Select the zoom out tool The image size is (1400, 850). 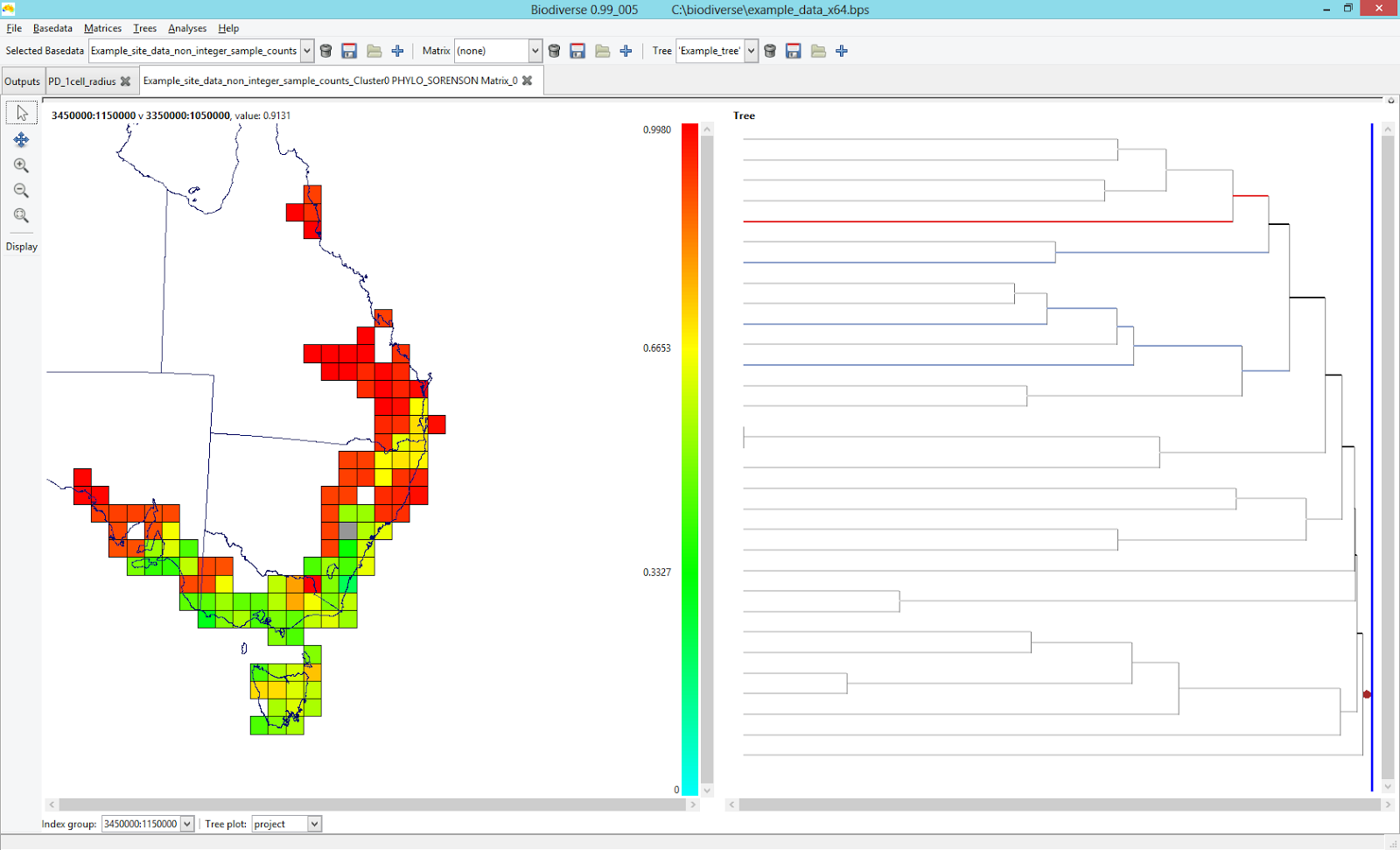tap(21, 190)
